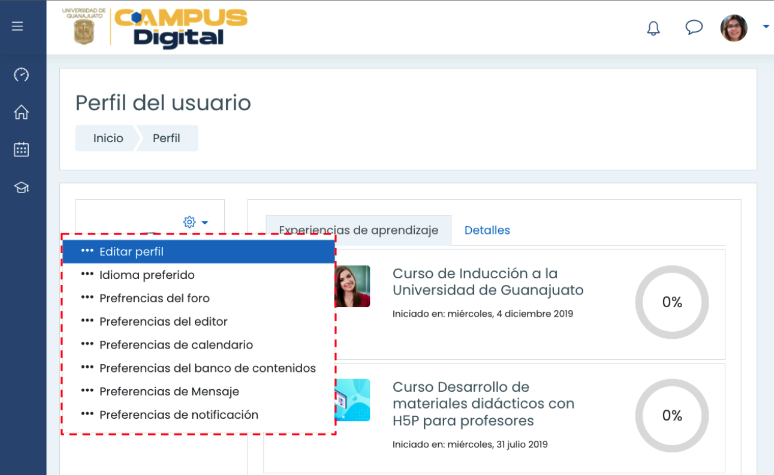Screen dimensions: 774x475
Task: Open Preferencias del banco de contenidos
Action: tap(198, 368)
